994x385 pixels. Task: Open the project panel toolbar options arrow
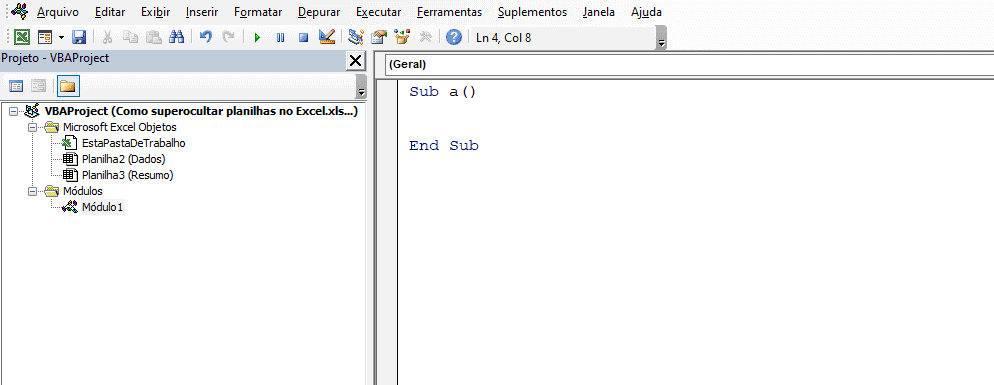pos(361,86)
